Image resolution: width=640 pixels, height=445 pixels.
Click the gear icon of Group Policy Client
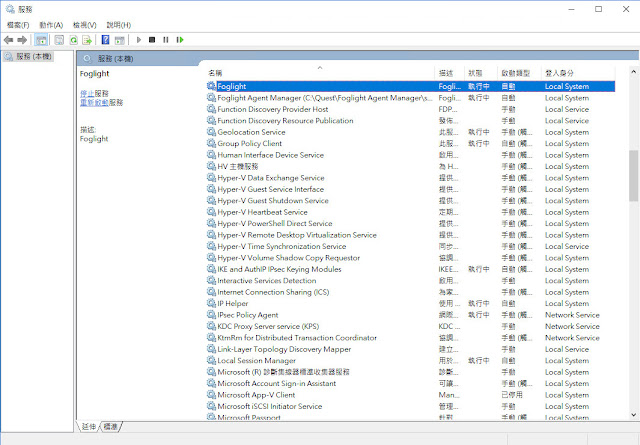coord(211,143)
